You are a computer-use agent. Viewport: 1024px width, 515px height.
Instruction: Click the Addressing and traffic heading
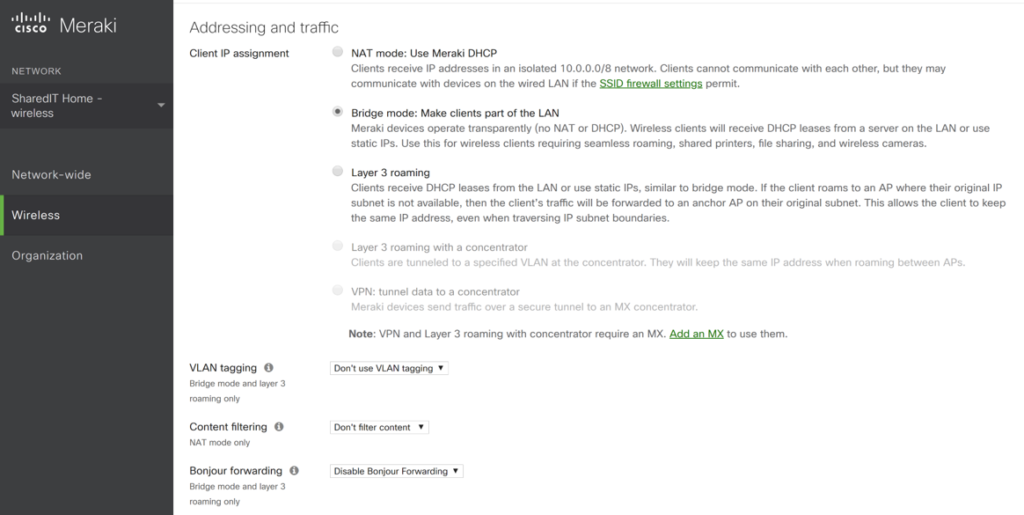[x=264, y=28]
